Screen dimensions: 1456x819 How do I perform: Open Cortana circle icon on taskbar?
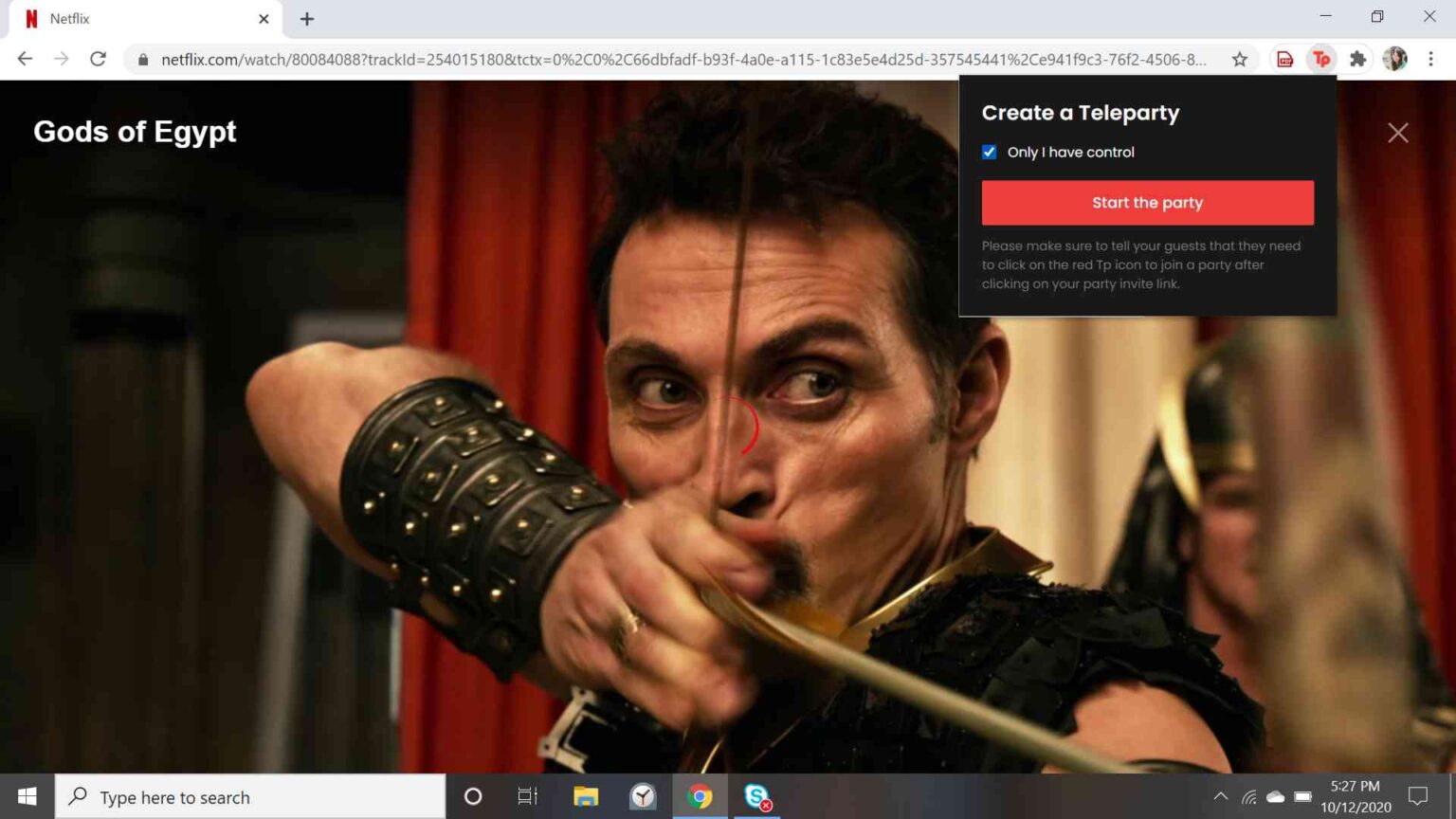(472, 797)
